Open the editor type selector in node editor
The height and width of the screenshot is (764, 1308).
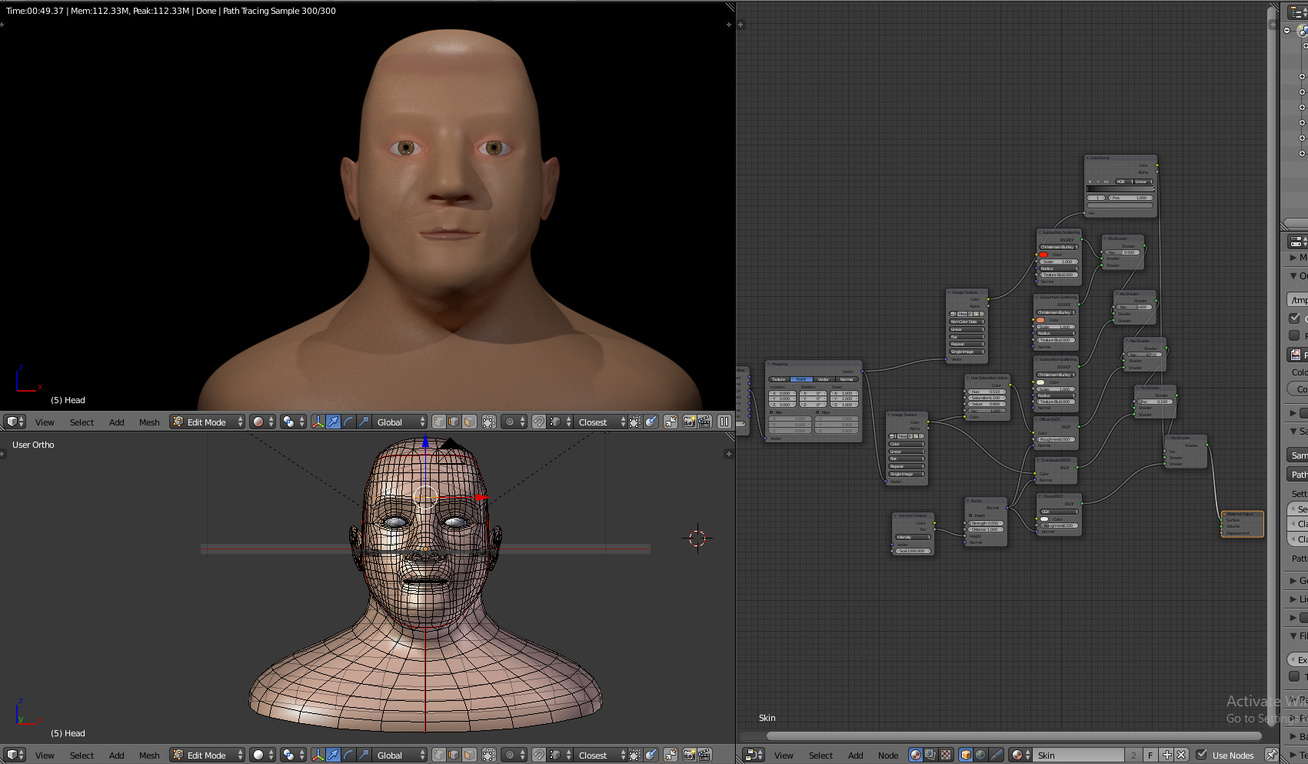point(753,755)
